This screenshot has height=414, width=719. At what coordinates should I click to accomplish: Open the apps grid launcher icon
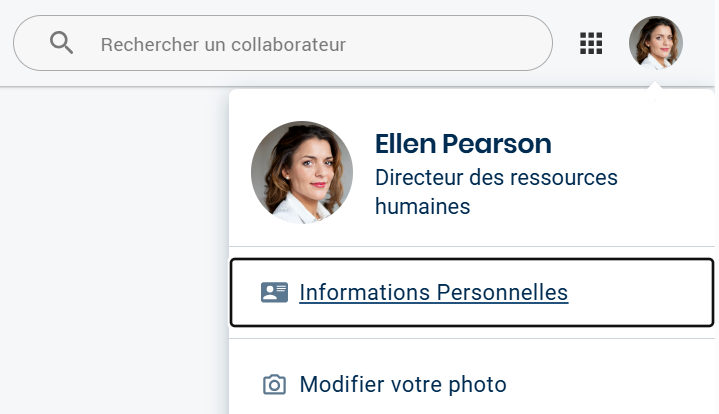coord(591,43)
